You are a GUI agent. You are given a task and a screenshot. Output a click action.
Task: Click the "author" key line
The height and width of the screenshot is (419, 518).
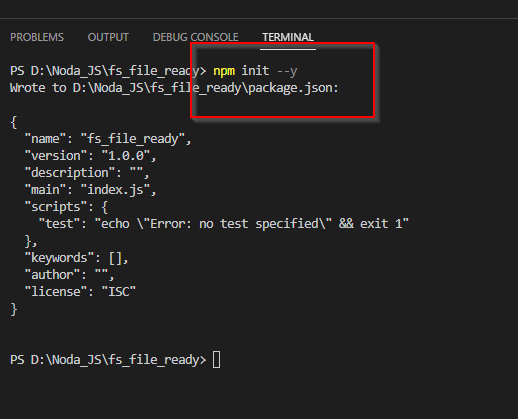(x=69, y=275)
